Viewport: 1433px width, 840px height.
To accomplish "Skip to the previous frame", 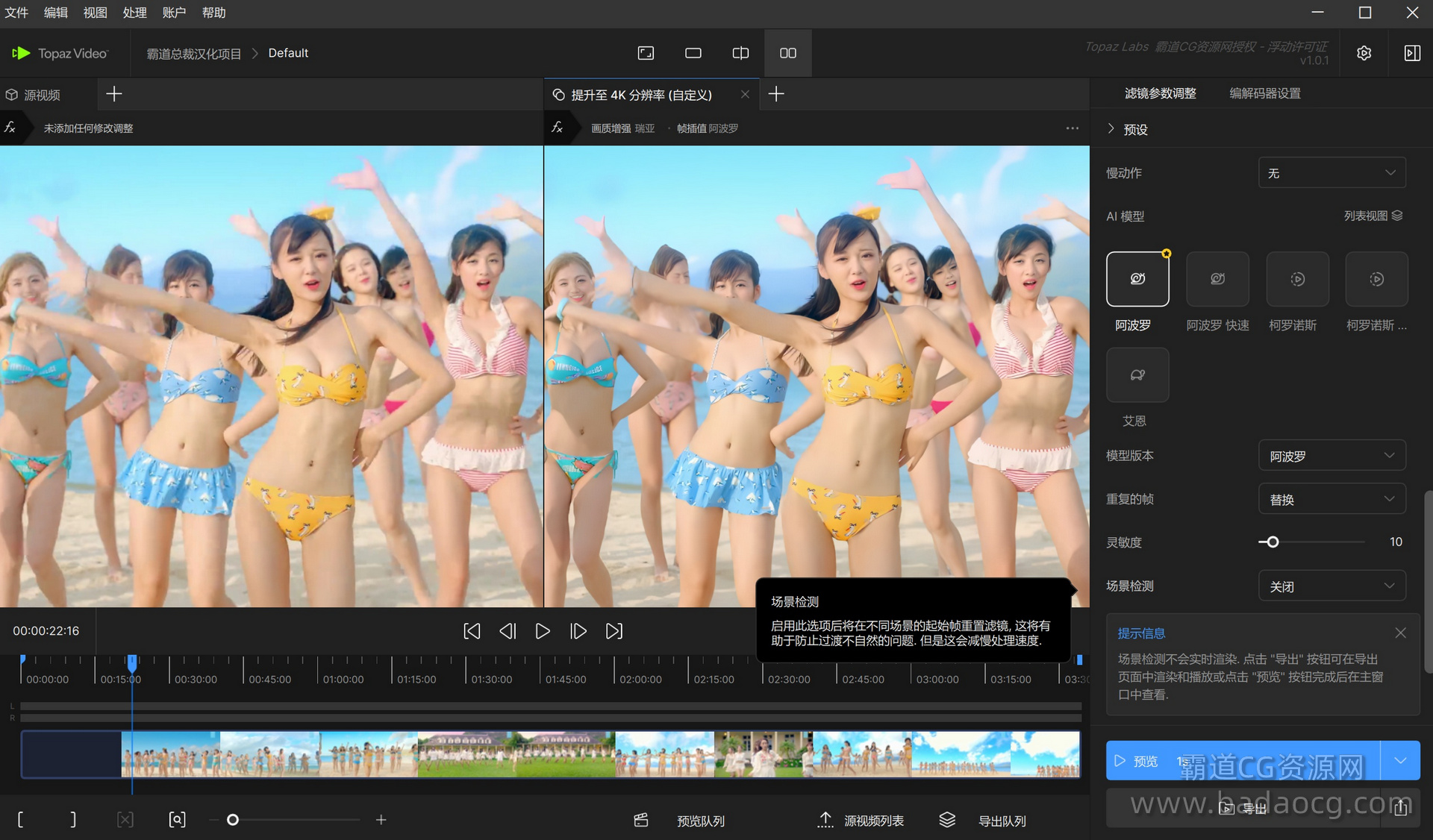I will point(508,631).
